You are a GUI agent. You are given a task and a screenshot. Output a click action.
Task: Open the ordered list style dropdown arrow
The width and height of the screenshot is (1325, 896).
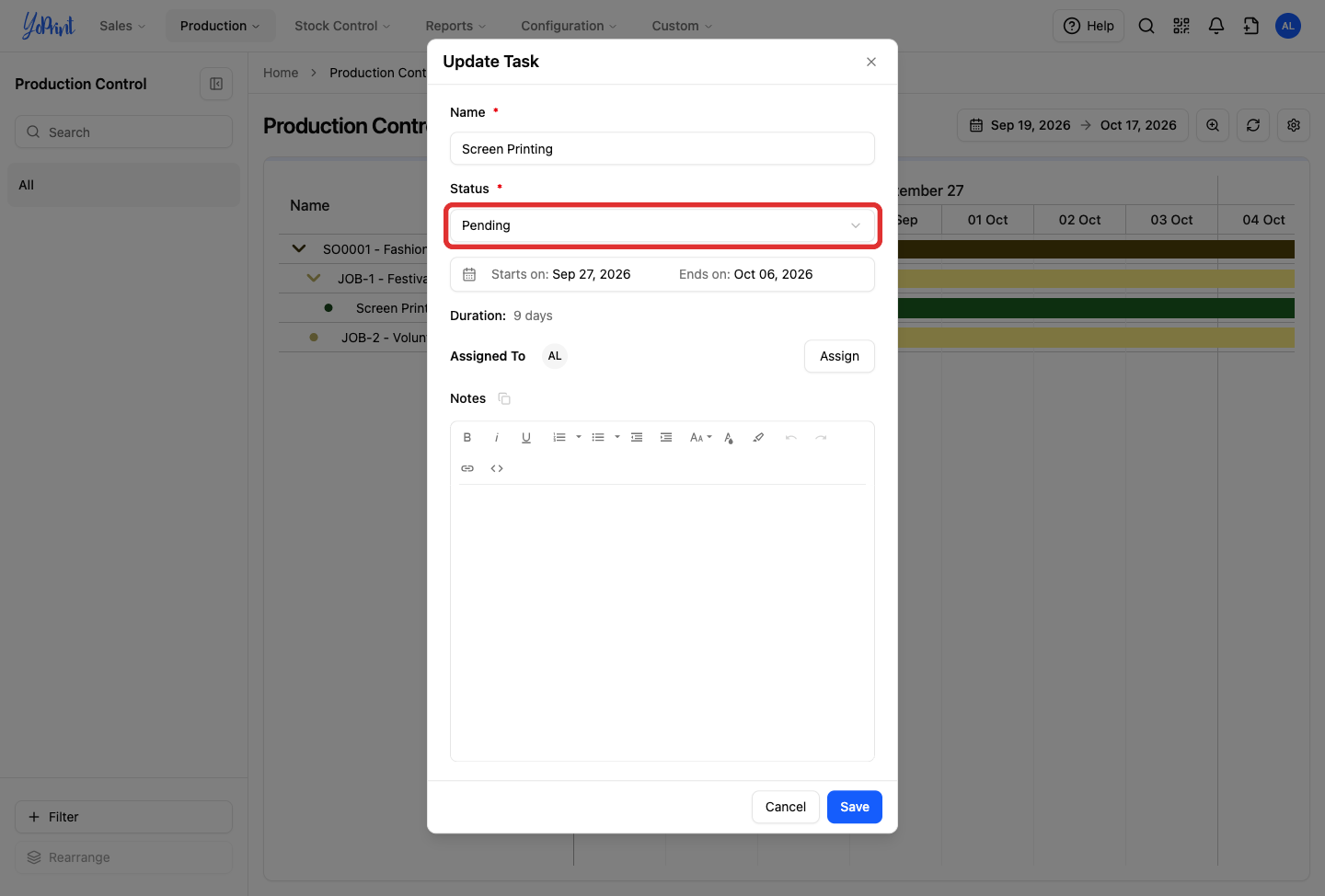point(579,438)
